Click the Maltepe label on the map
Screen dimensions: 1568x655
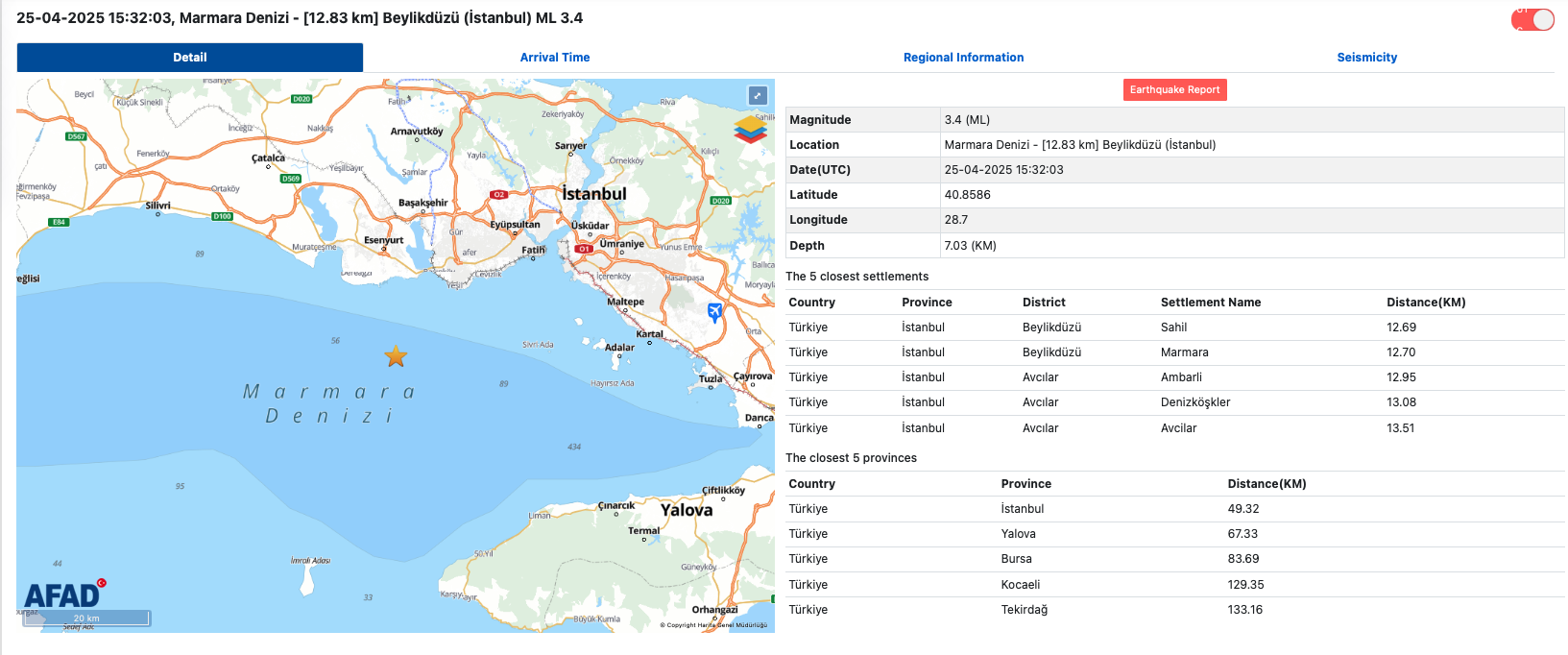(625, 302)
